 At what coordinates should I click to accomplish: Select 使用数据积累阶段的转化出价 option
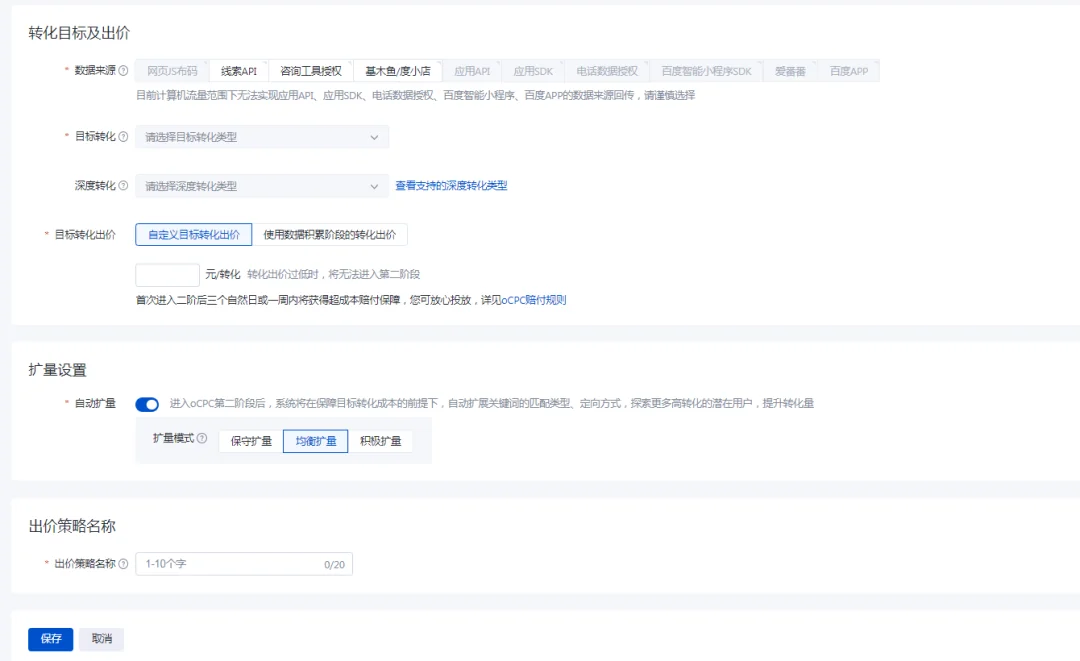pyautogui.click(x=329, y=235)
